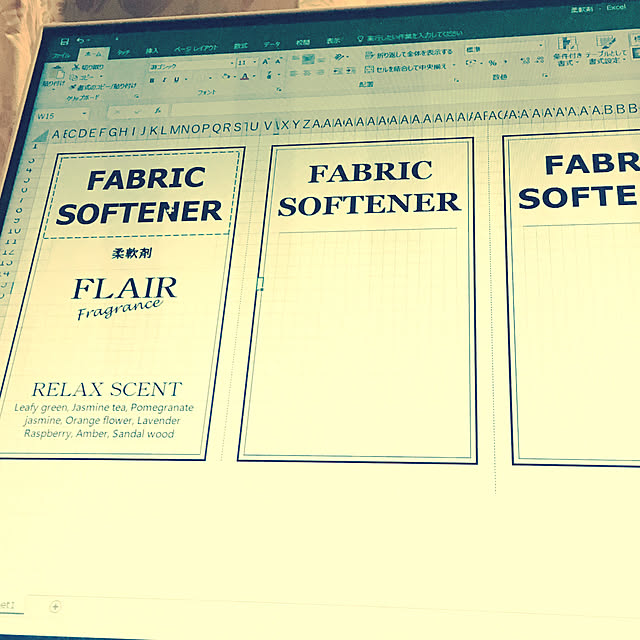Increase font size with the larger A icon
640x640 pixels.
pos(266,62)
